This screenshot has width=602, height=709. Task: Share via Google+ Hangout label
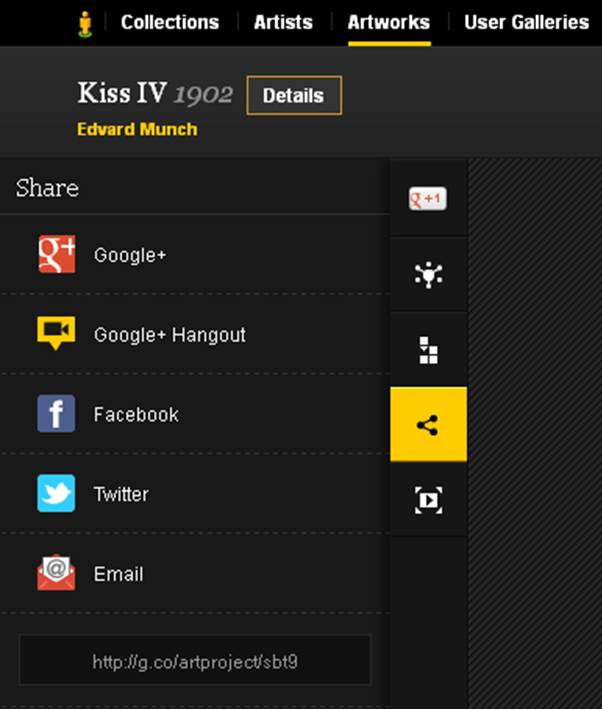pyautogui.click(x=170, y=335)
